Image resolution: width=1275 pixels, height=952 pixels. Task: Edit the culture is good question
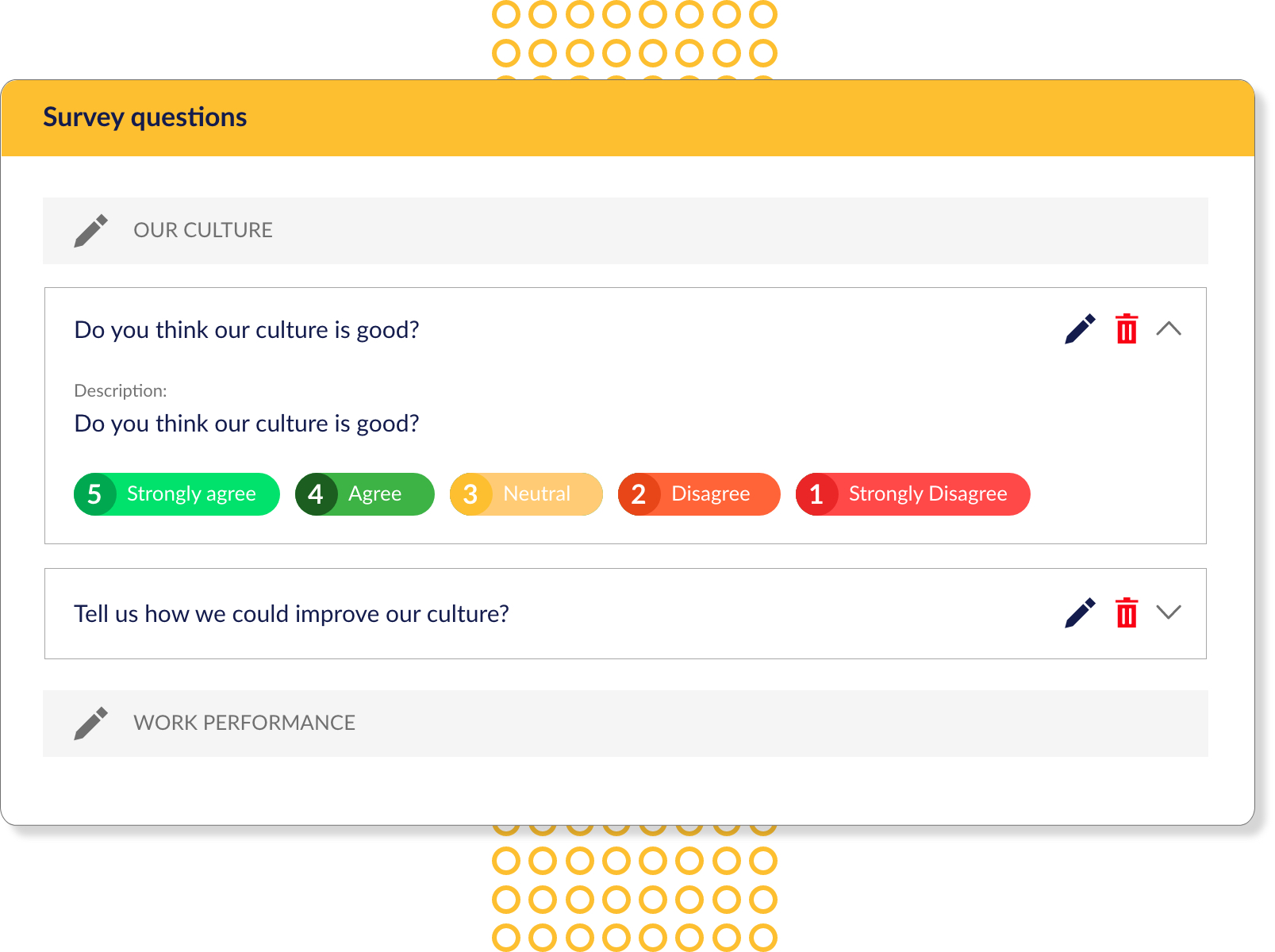[1080, 329]
